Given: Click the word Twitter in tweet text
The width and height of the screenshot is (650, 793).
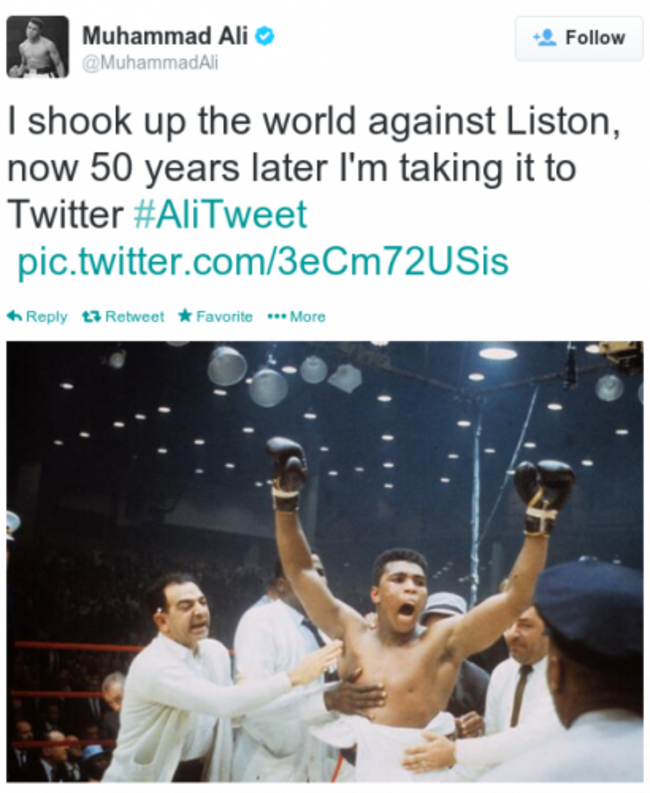Looking at the screenshot, I should point(66,214).
